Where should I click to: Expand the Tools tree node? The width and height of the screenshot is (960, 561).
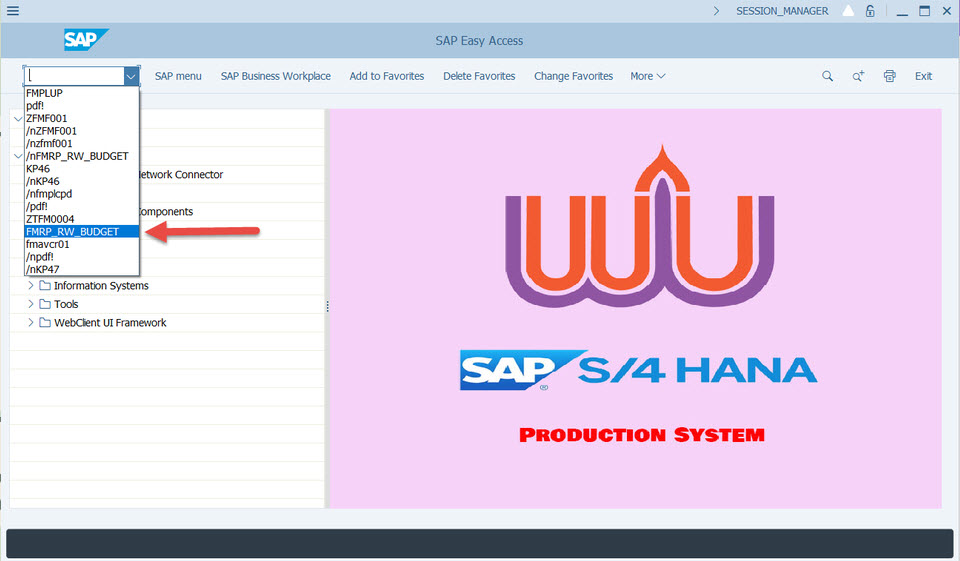pyautogui.click(x=31, y=304)
